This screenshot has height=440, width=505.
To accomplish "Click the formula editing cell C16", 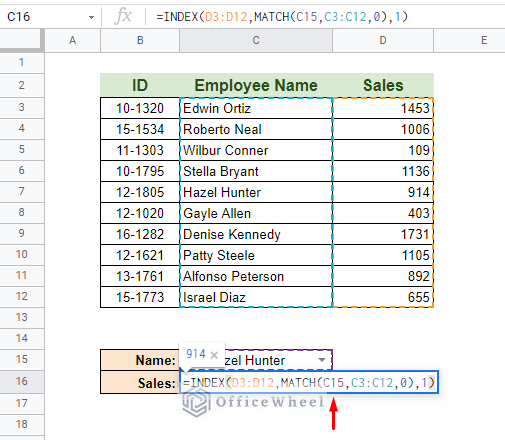I will [x=309, y=382].
